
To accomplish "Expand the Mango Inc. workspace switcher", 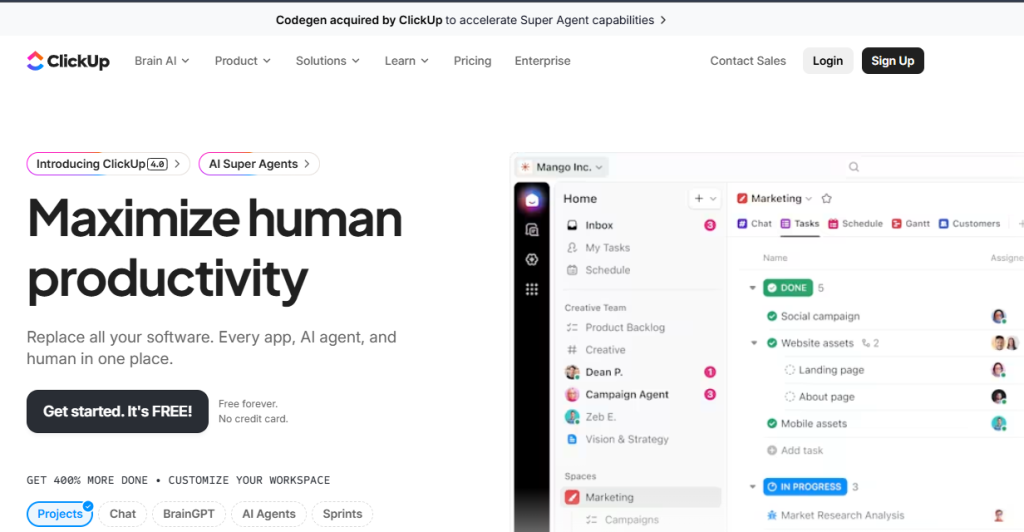I will click(562, 168).
